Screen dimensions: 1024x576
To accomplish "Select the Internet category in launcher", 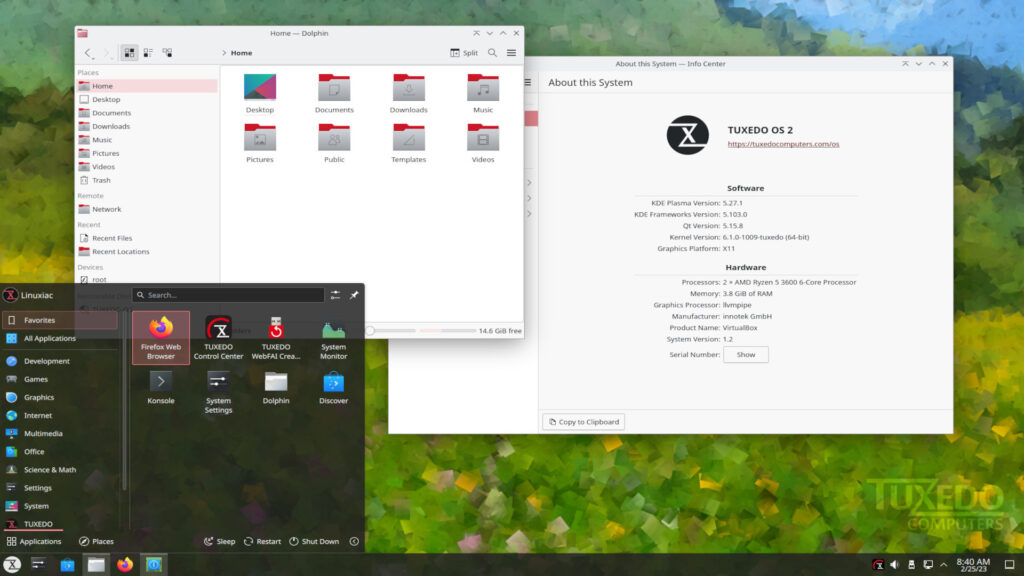I will click(38, 415).
